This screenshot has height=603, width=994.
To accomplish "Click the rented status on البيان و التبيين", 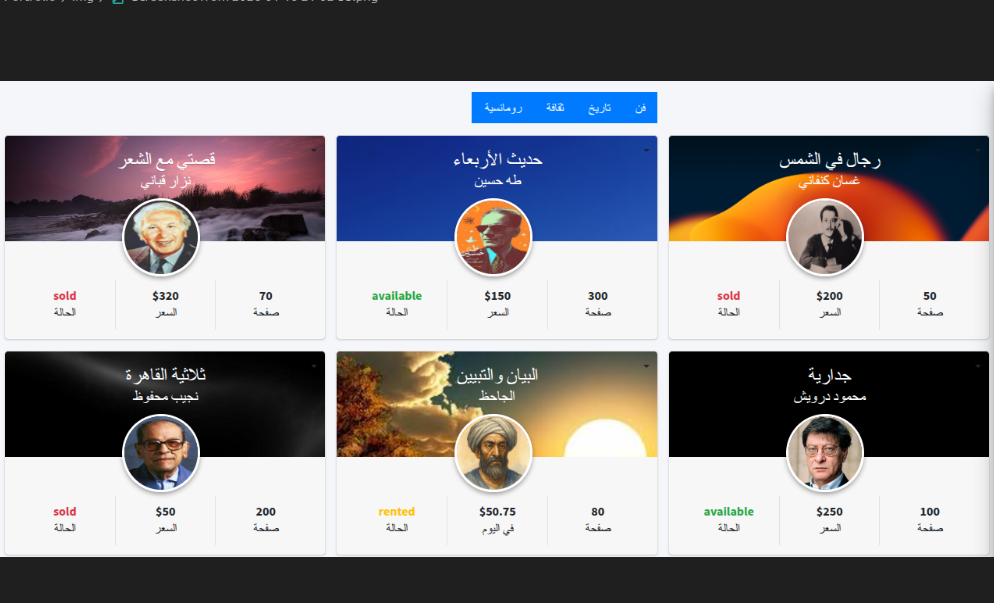I will (396, 511).
